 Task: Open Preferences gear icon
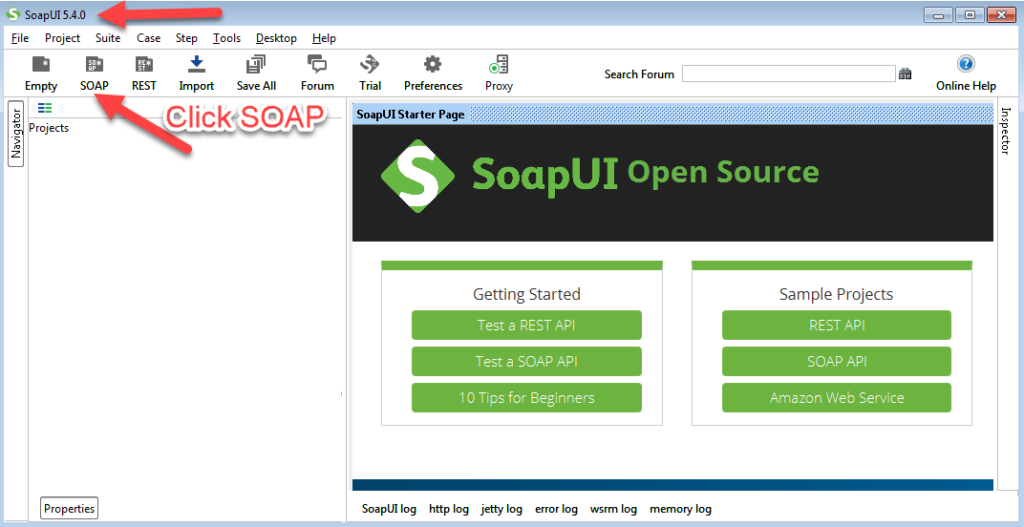click(432, 64)
